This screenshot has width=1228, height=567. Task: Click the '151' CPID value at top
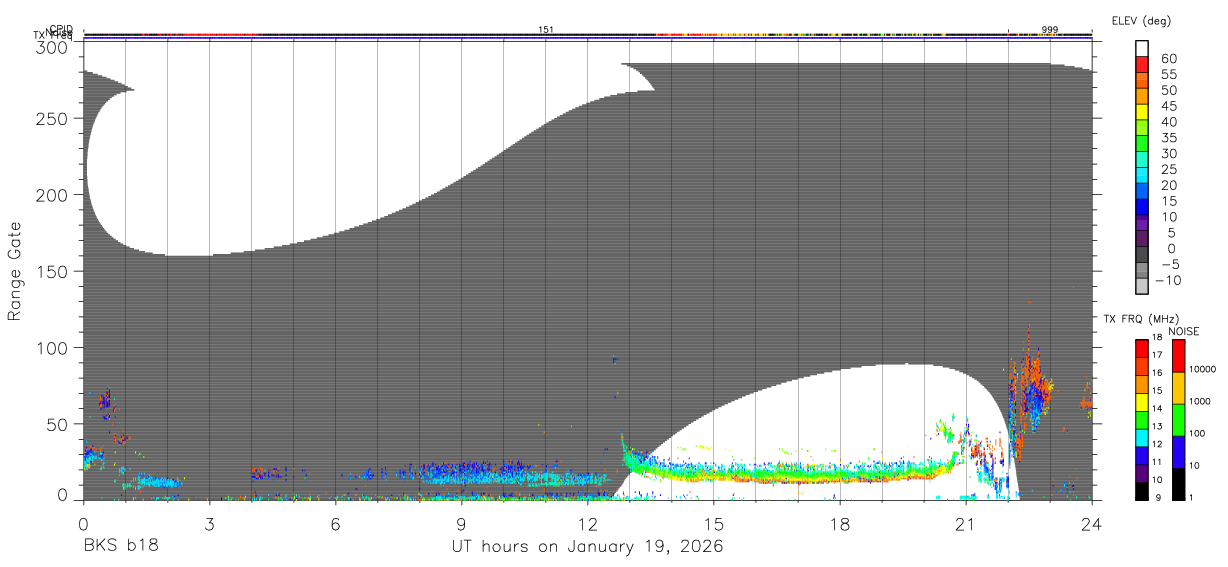(x=546, y=30)
